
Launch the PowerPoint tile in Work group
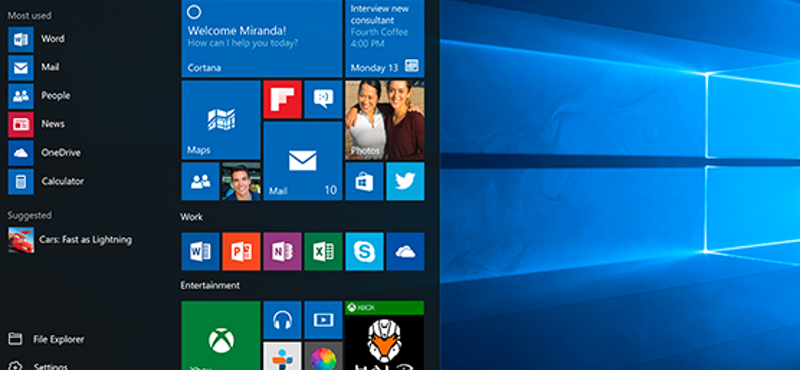(x=241, y=252)
